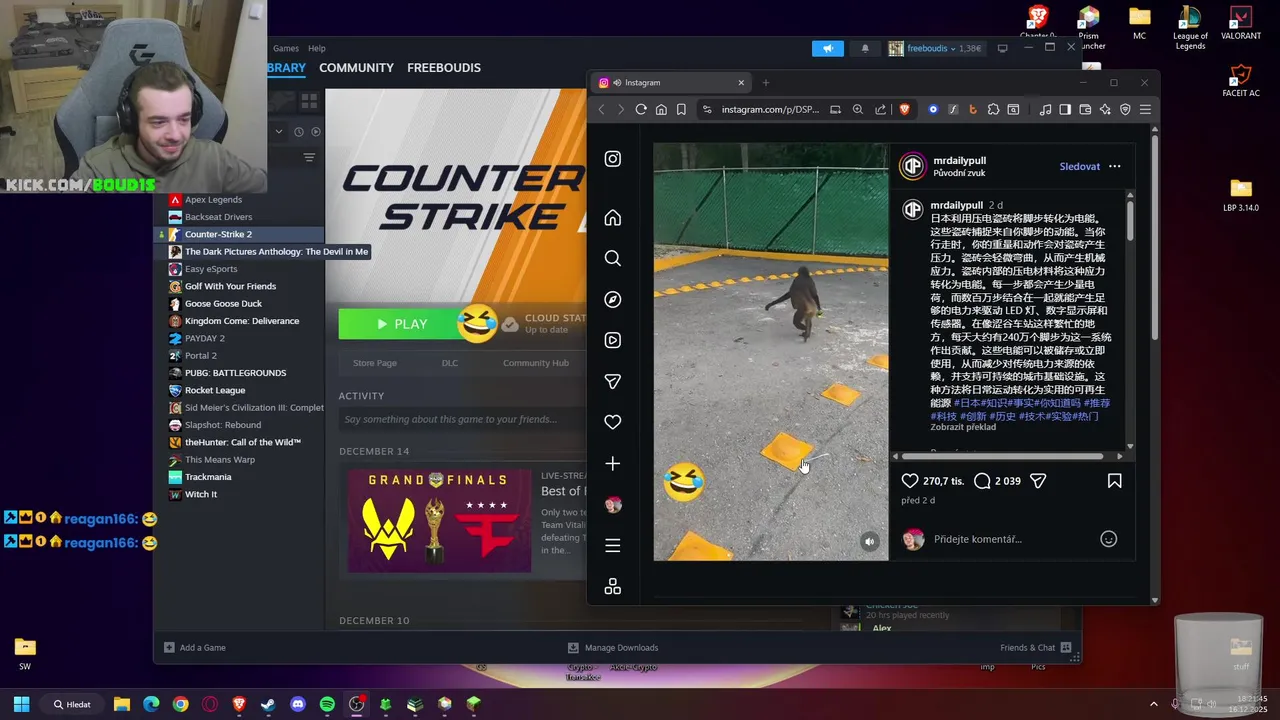Image resolution: width=1280 pixels, height=720 pixels.
Task: Click Instagram logo at sidebar top
Action: pos(613,158)
